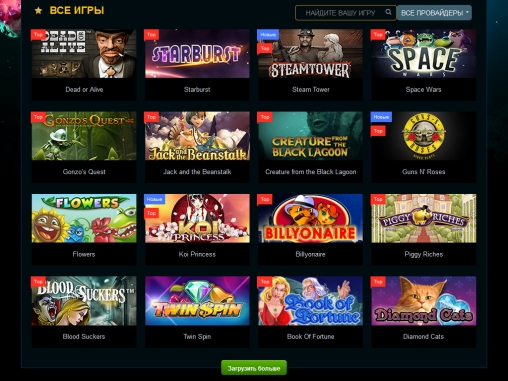Open the Book Of Fortune thumbnail

310,301
